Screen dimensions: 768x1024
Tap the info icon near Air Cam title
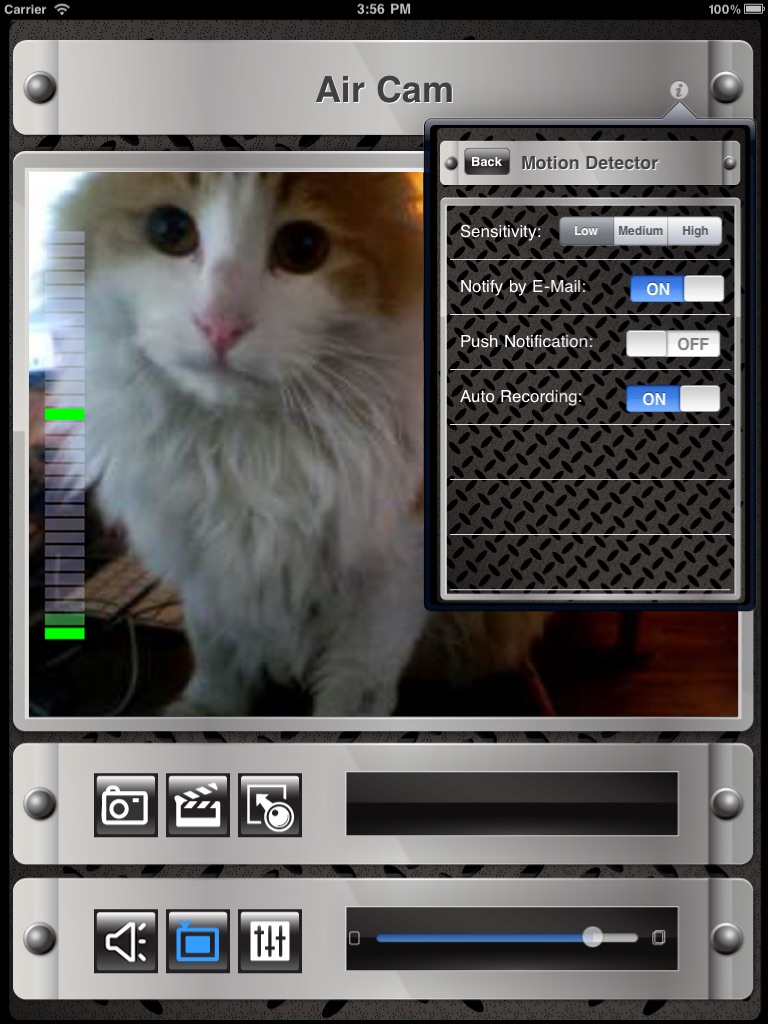point(679,89)
